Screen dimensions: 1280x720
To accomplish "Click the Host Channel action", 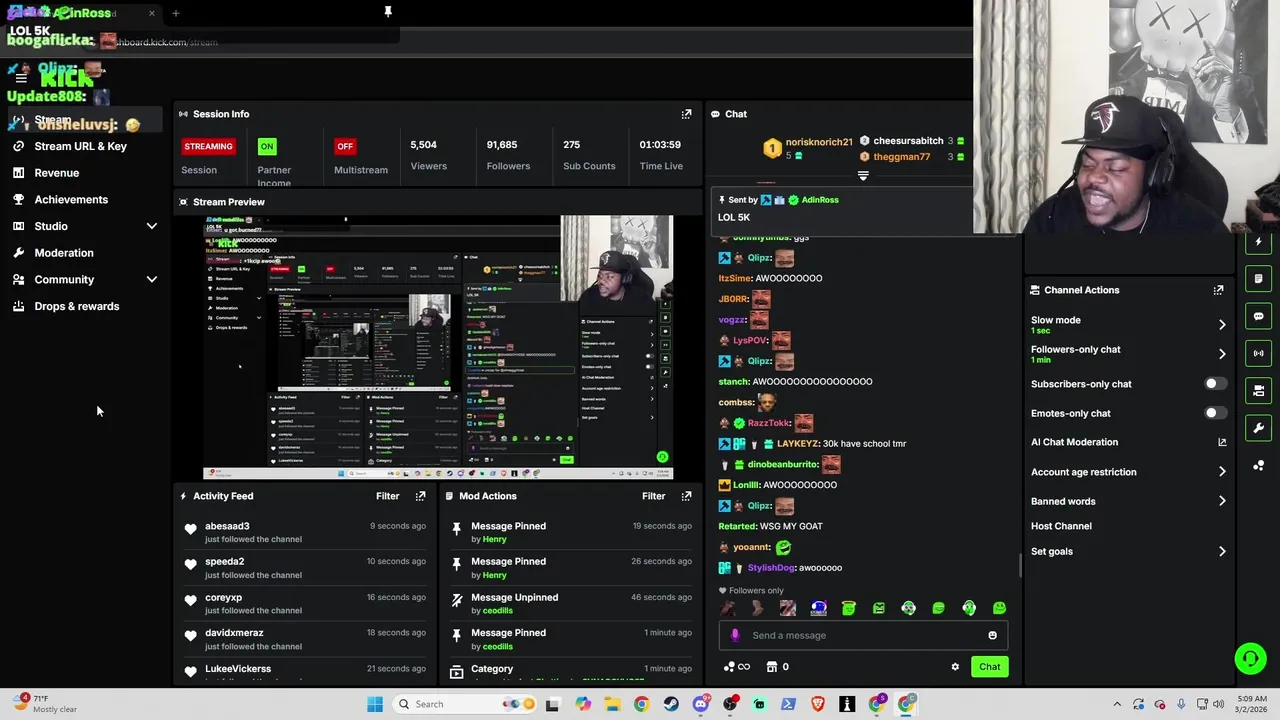I will point(1061,526).
